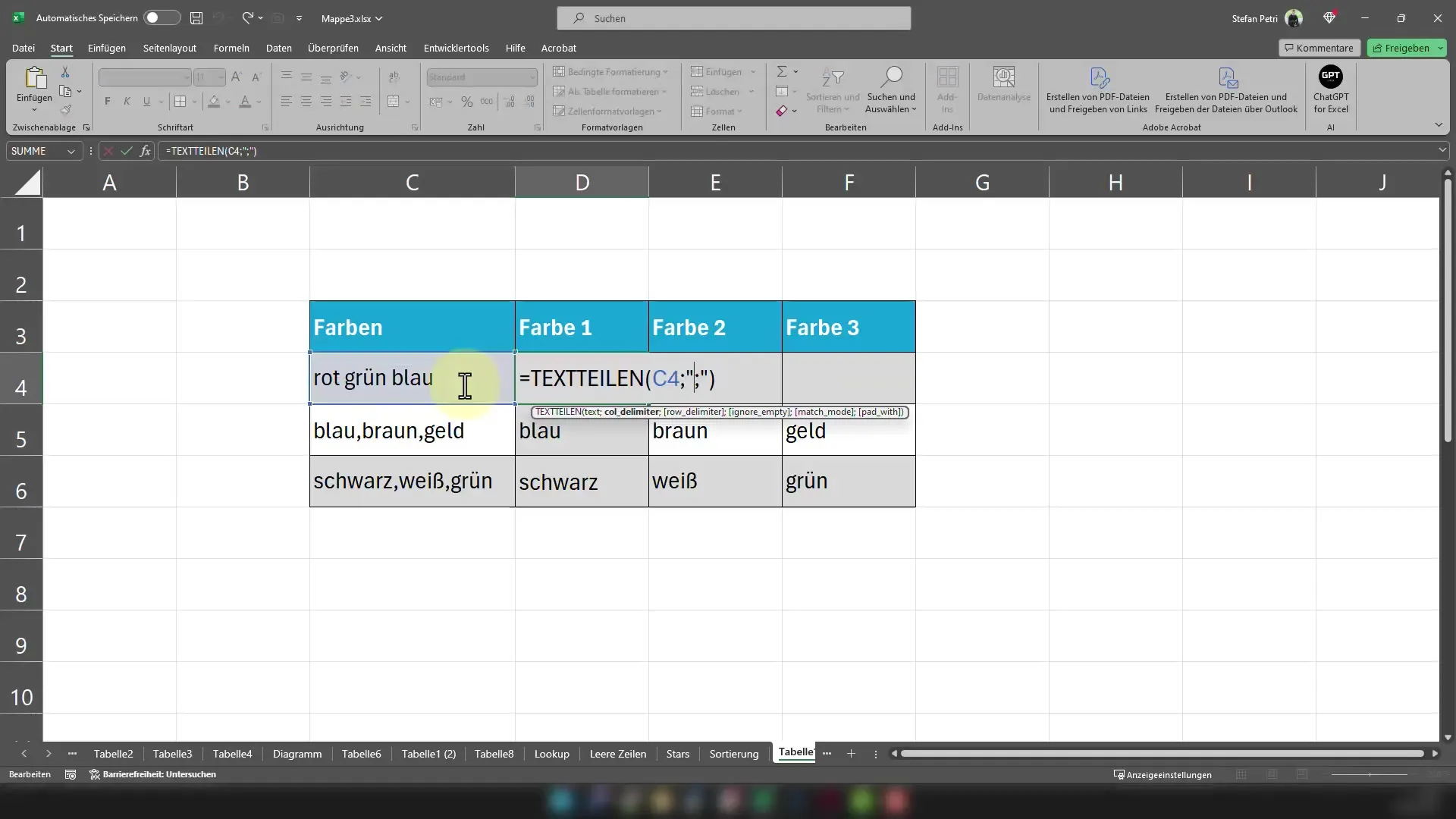Click the Suchen search field

click(733, 18)
